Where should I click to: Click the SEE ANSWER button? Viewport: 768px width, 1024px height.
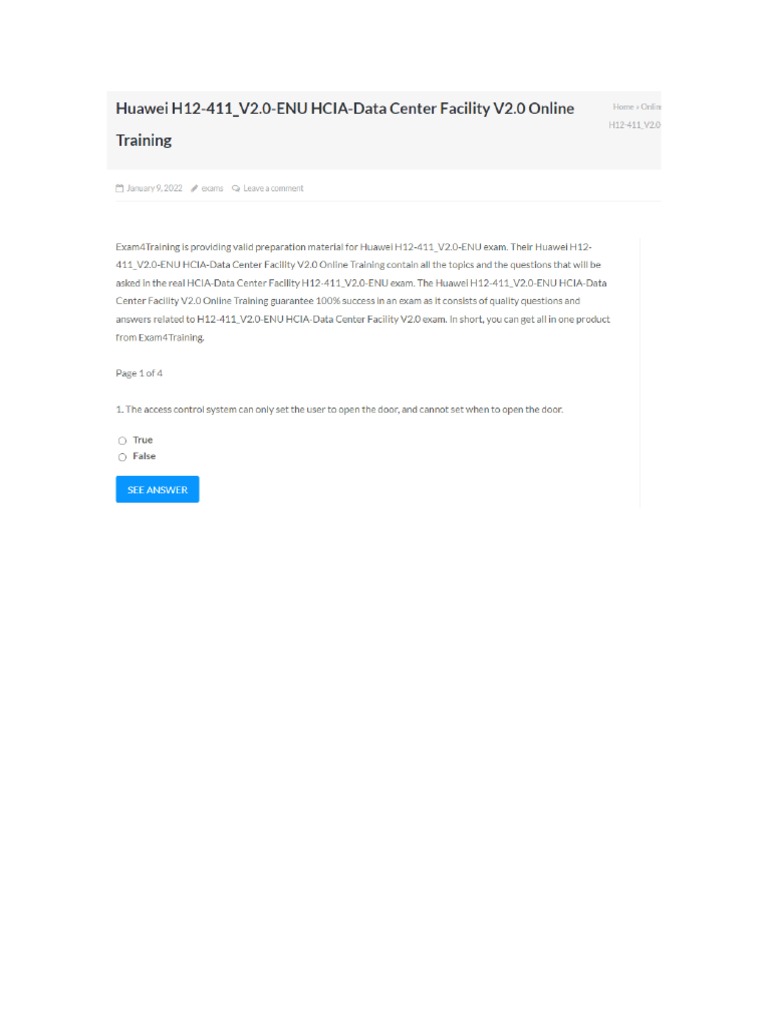(x=157, y=489)
